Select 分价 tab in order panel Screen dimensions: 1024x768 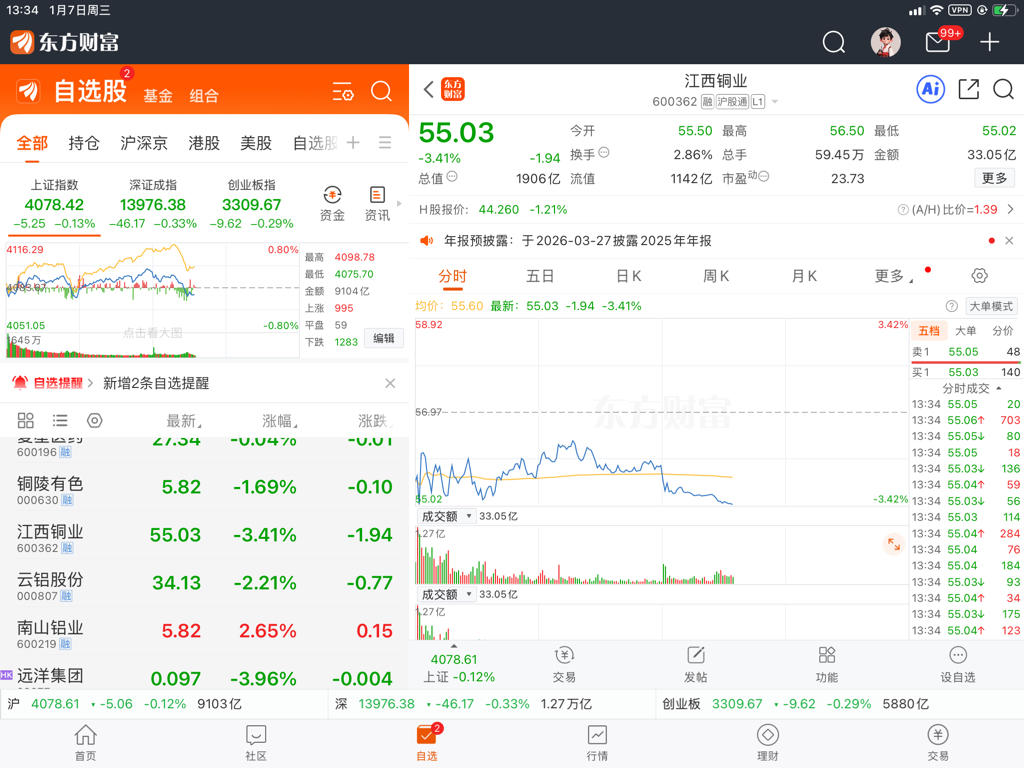tap(1002, 331)
